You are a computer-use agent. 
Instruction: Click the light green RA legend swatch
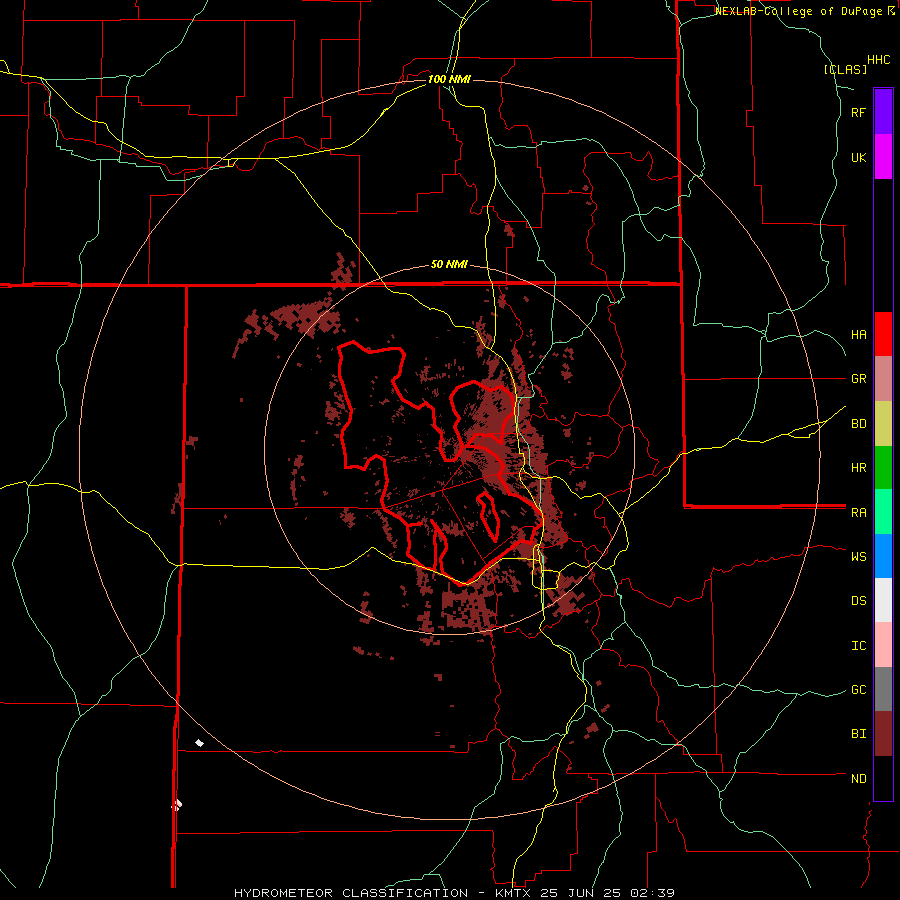tap(883, 512)
